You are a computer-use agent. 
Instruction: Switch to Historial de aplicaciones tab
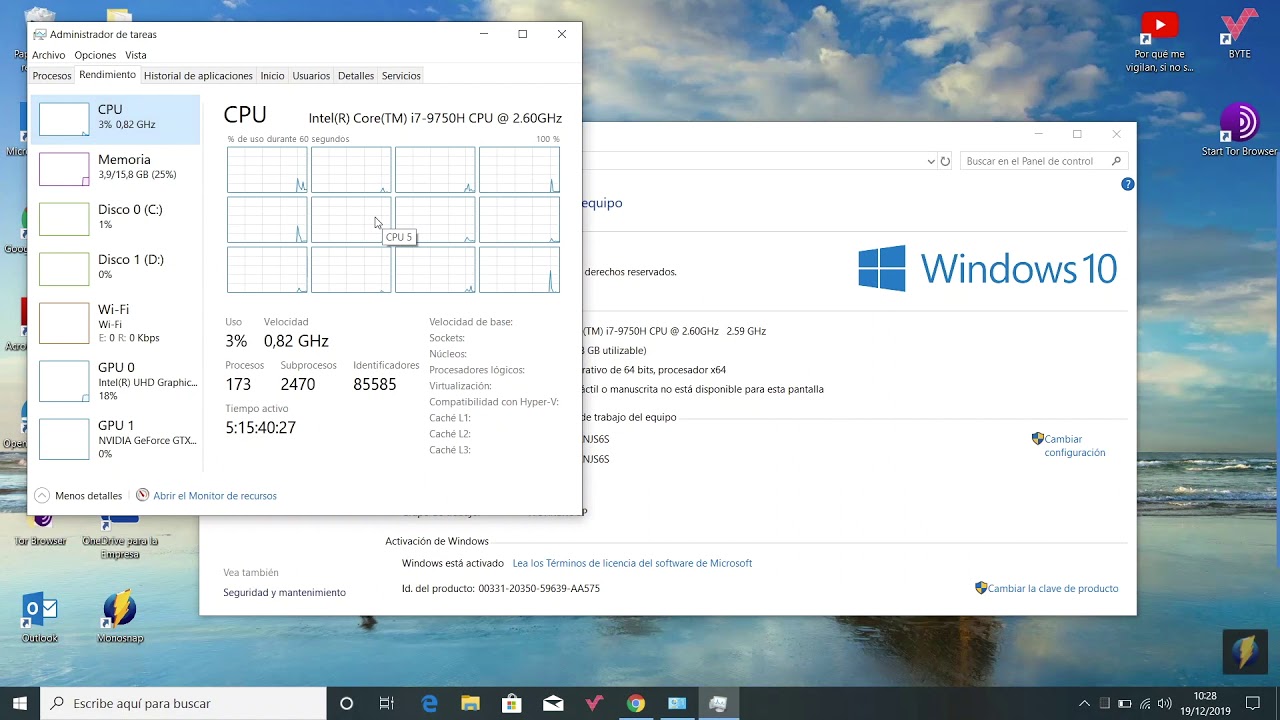[198, 76]
